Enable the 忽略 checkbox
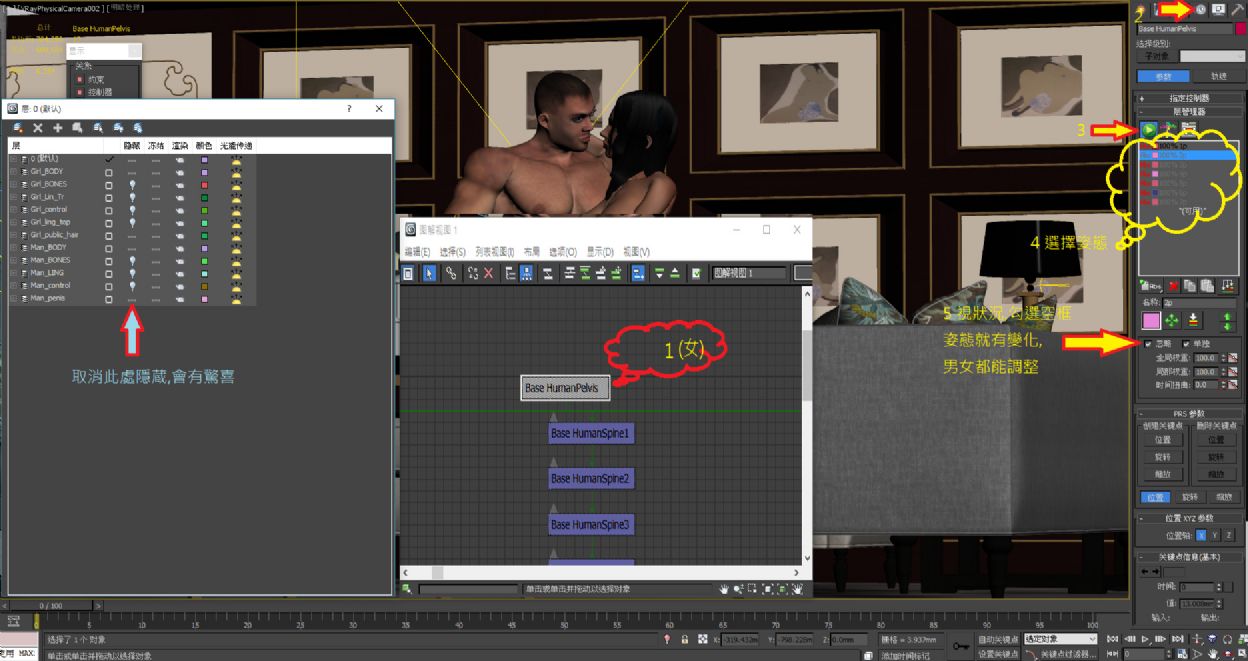This screenshot has height=661, width=1248. click(1149, 344)
